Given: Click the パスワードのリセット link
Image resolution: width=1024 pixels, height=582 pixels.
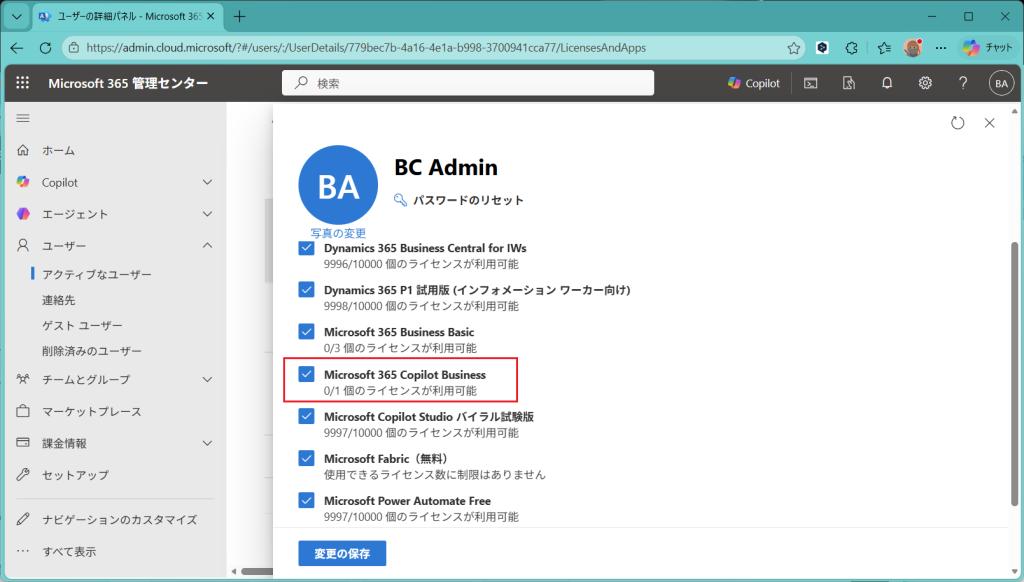Looking at the screenshot, I should click(468, 200).
